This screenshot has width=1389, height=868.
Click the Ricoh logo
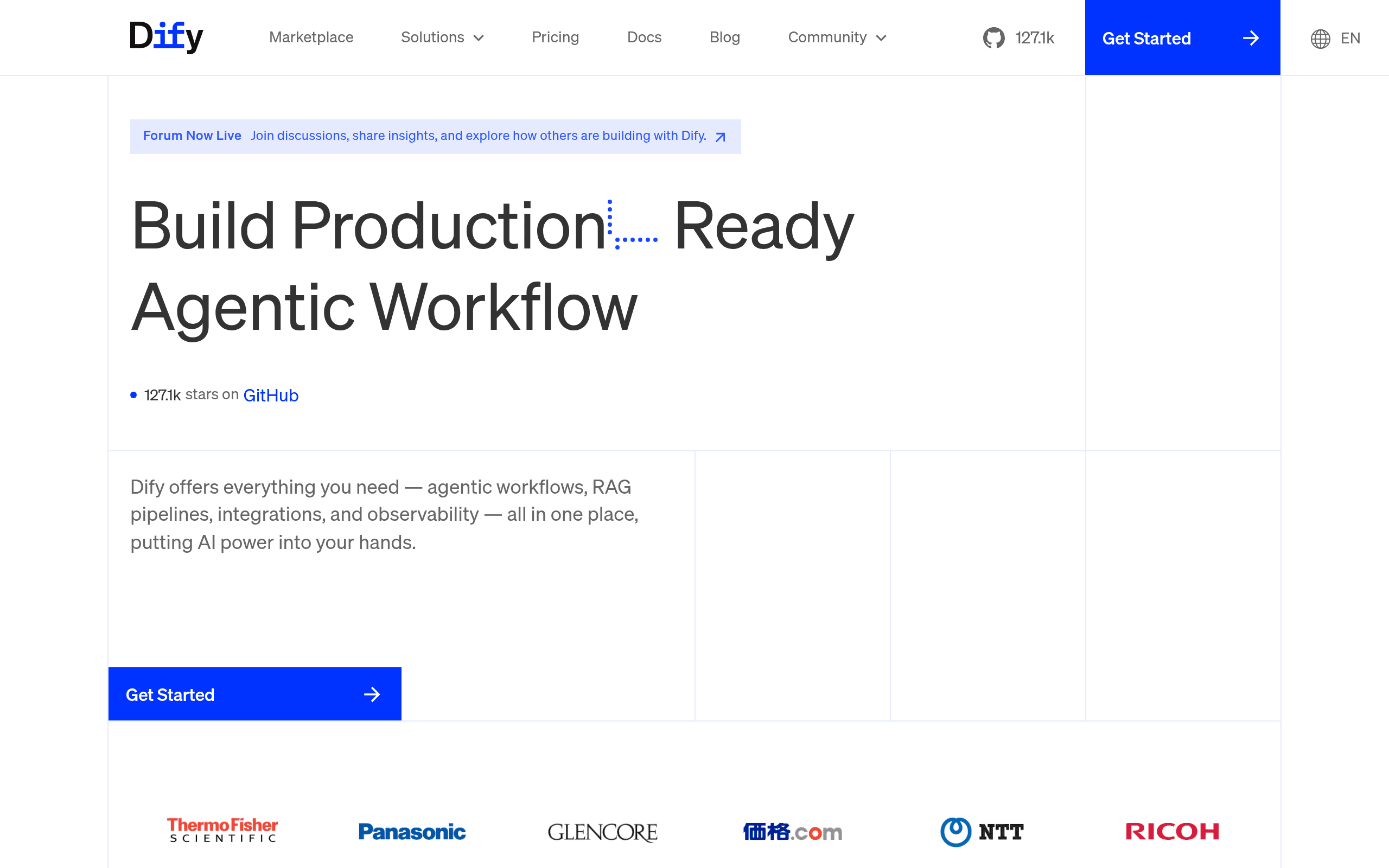coord(1172,831)
